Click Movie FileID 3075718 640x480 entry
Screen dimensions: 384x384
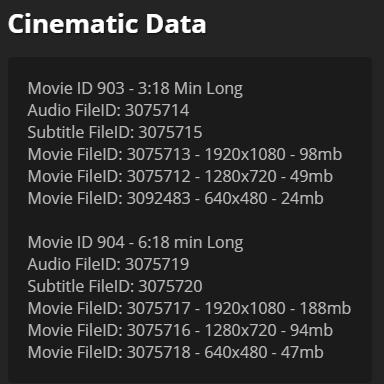176,352
